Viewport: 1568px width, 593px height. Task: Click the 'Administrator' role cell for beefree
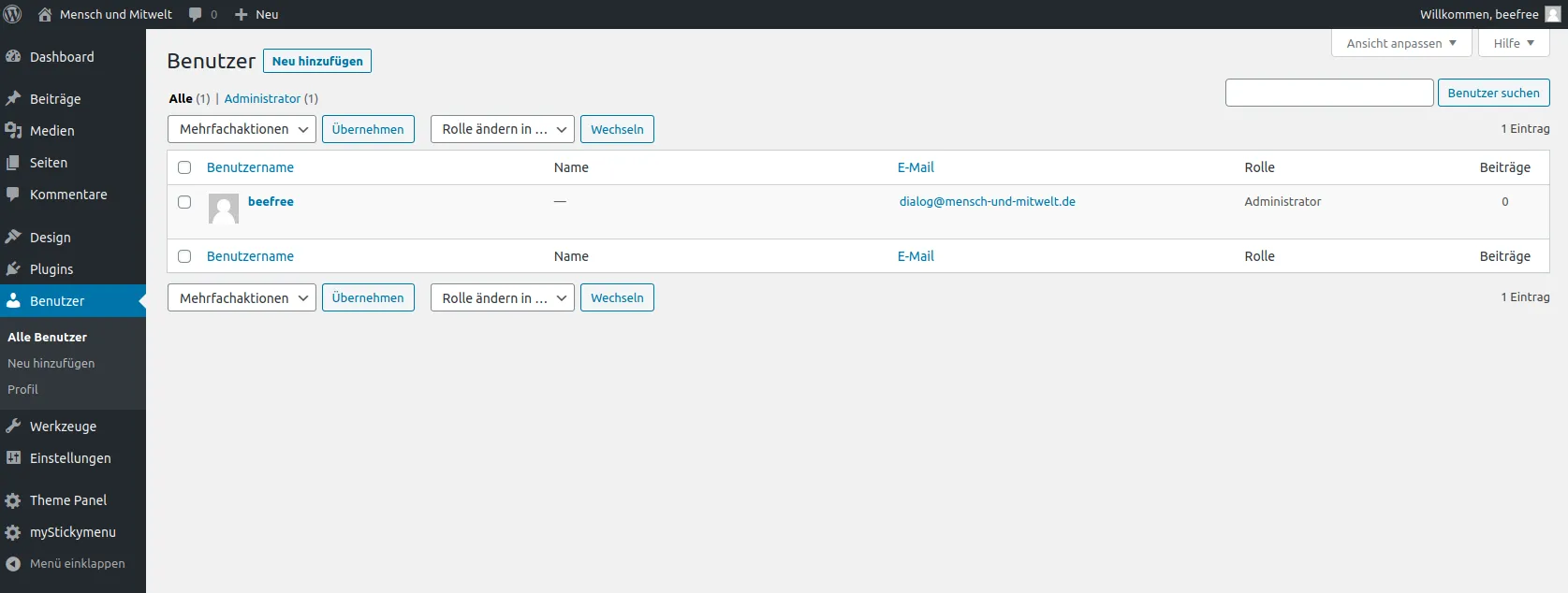point(1282,201)
